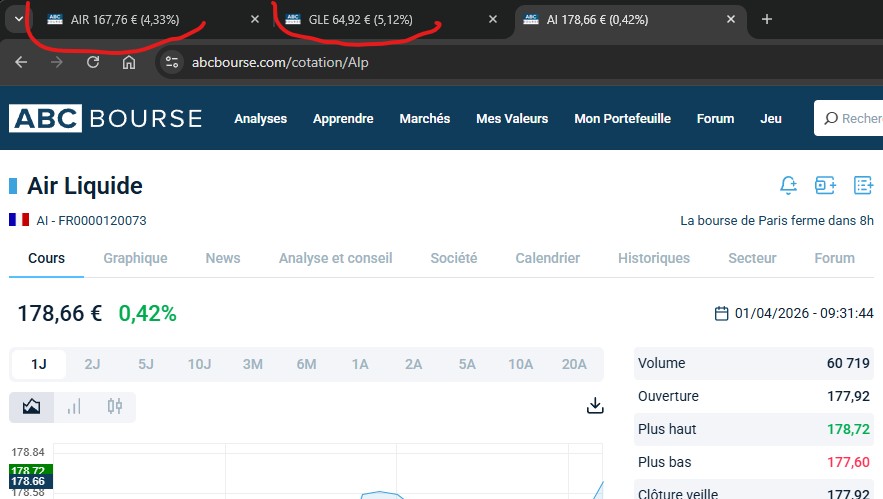Switch to the Graphique tab
883x499 pixels.
click(135, 258)
